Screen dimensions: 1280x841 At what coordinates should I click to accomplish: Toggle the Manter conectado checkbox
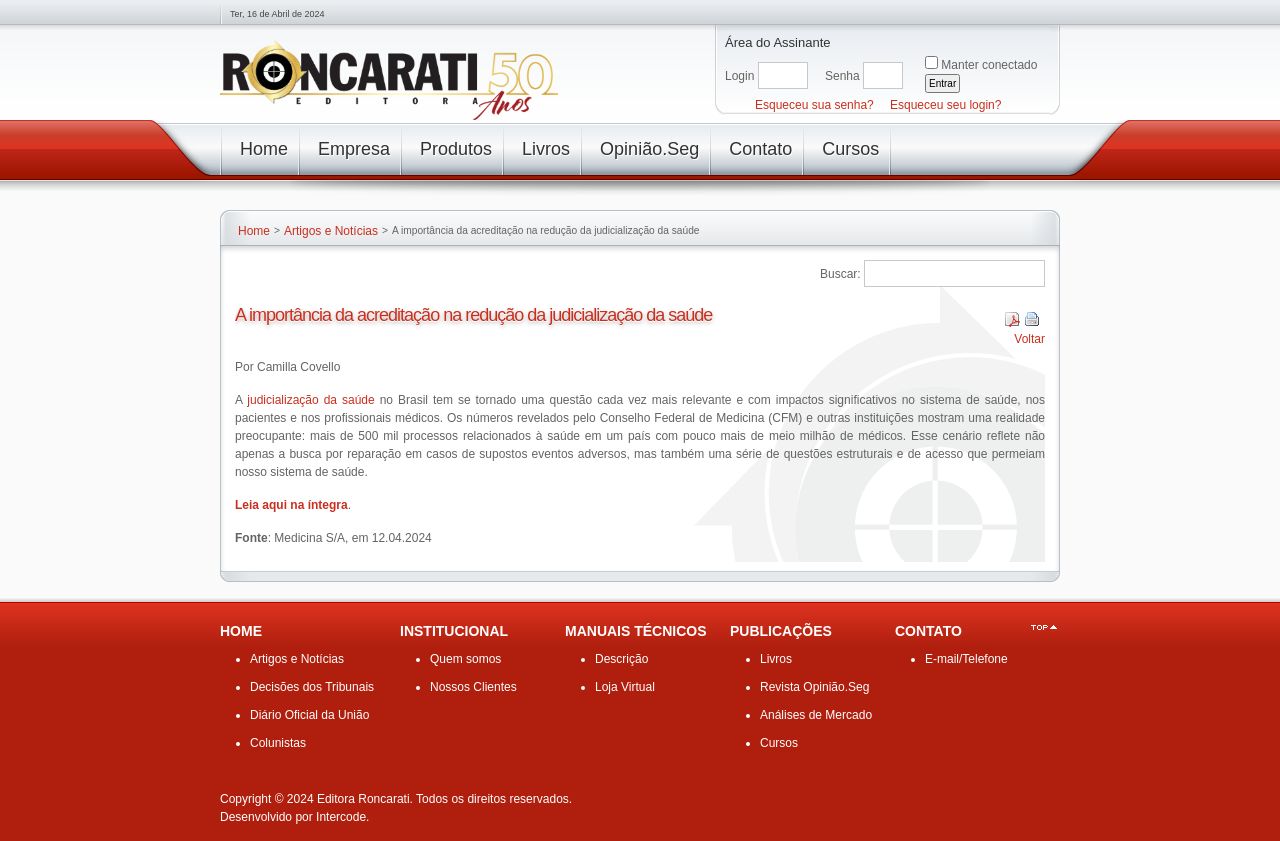[931, 63]
